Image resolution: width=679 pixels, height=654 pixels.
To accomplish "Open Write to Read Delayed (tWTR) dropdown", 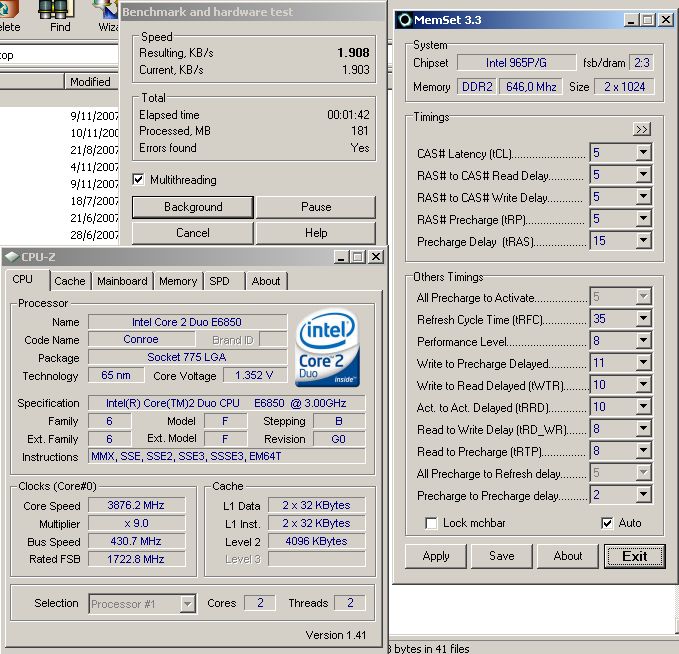I will pos(643,385).
